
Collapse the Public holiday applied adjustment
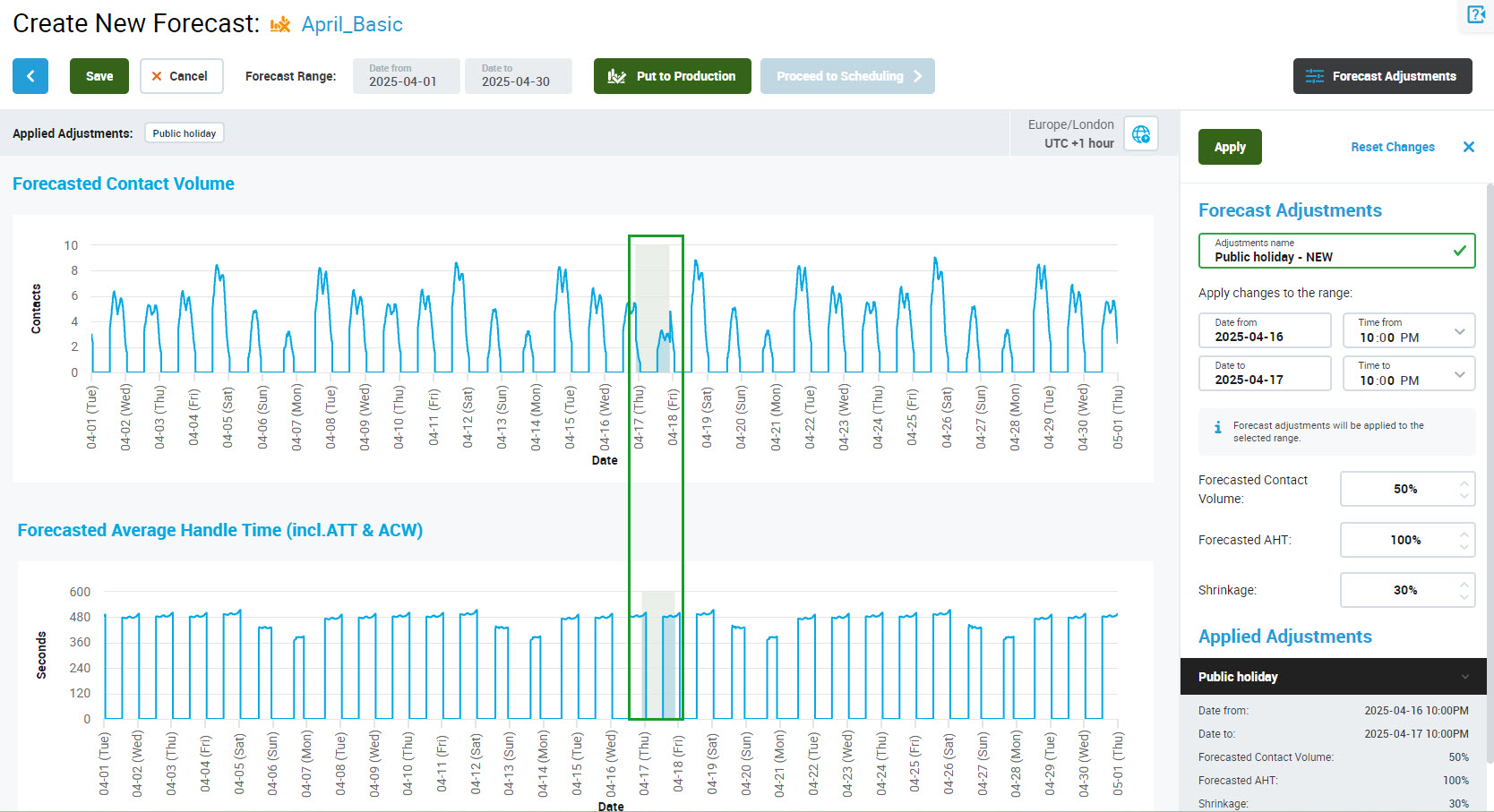pyautogui.click(x=1464, y=677)
